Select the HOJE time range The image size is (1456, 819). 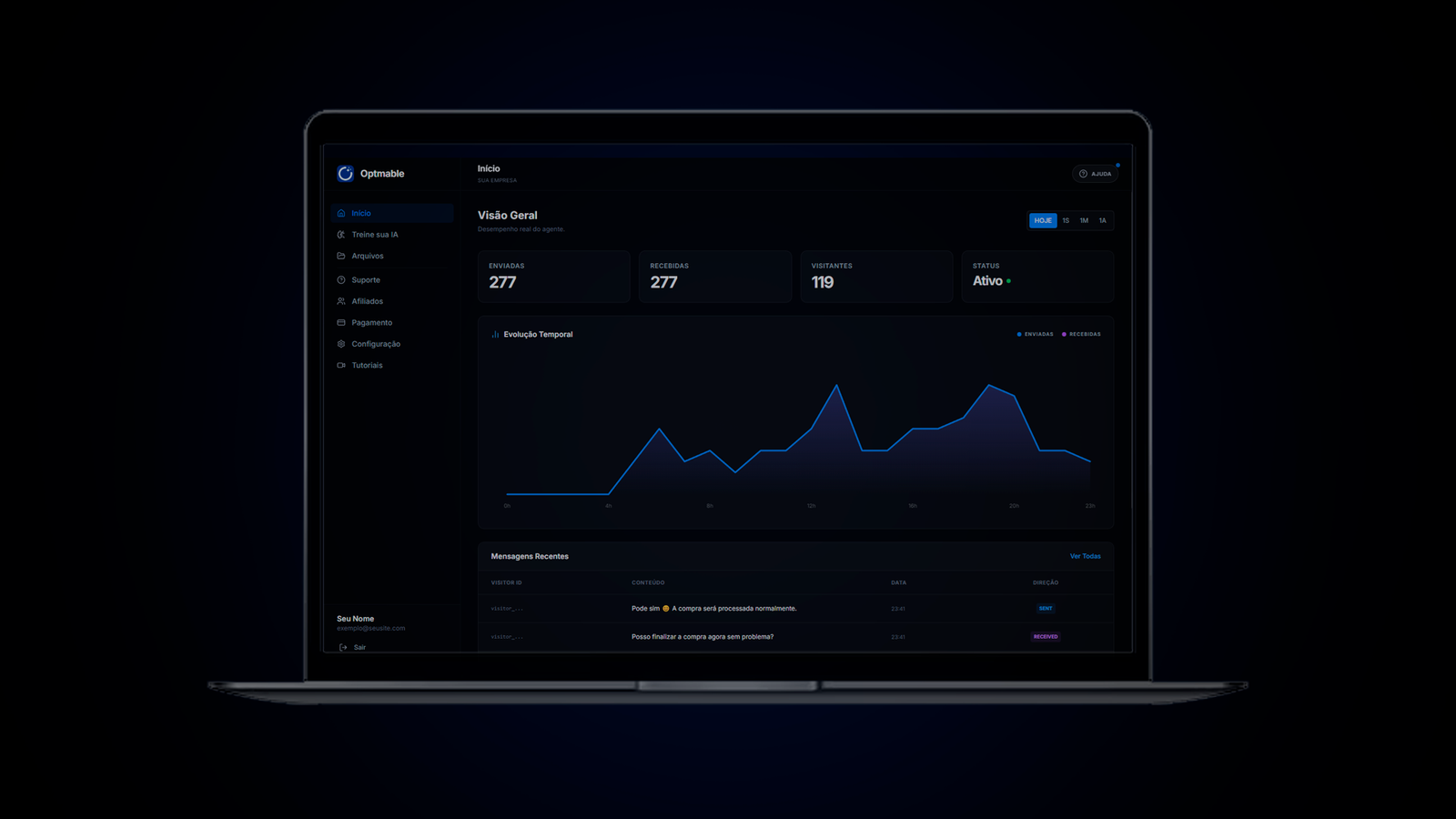point(1043,220)
